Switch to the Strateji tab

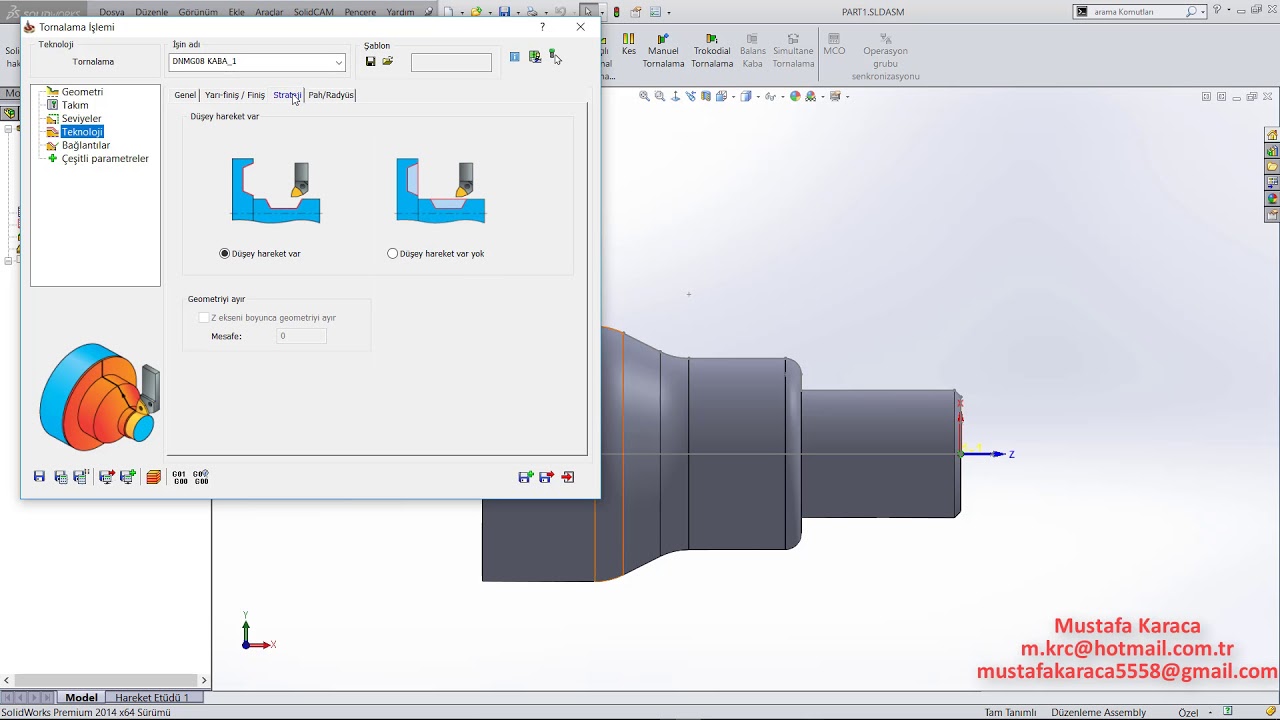click(x=287, y=95)
